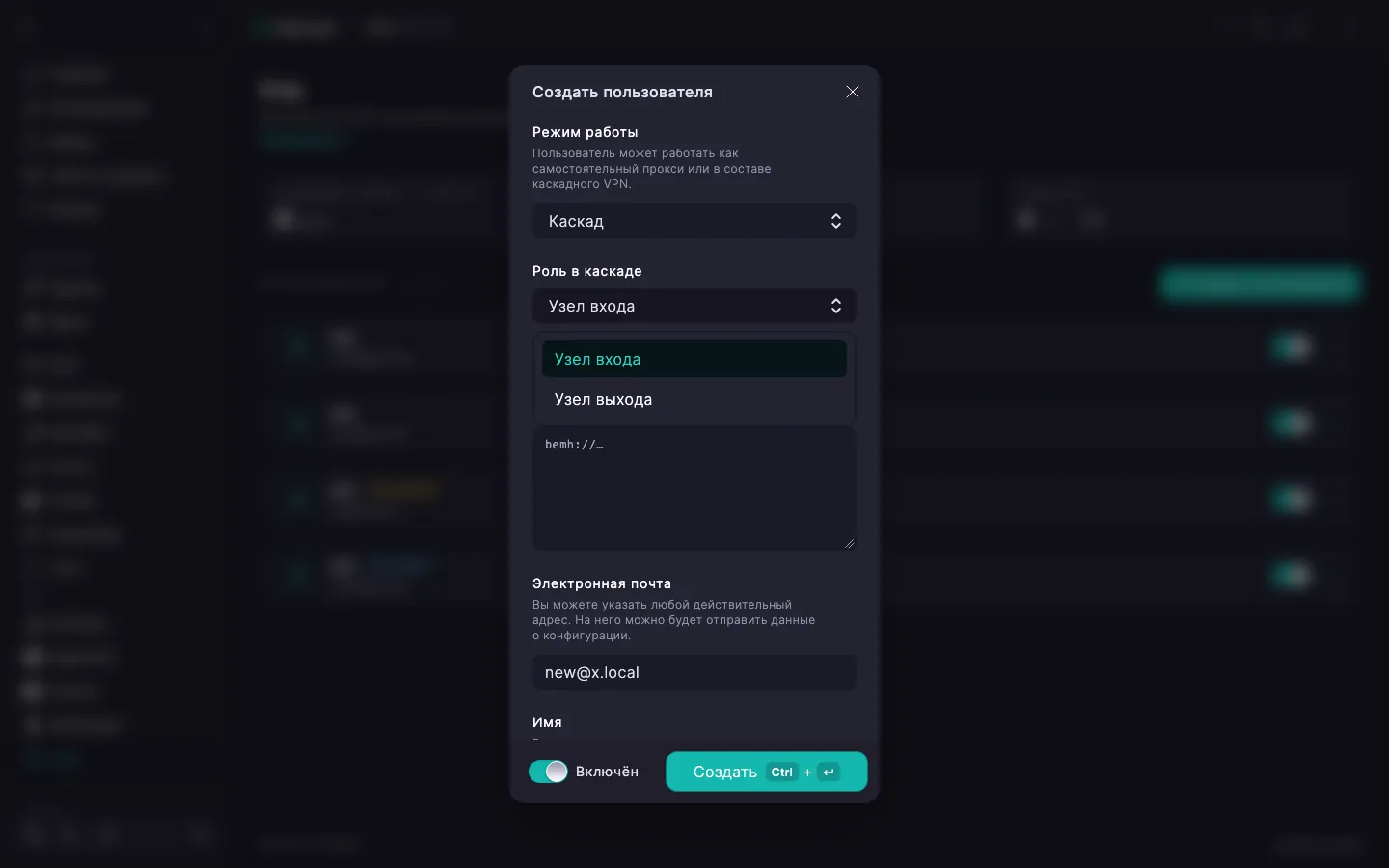Click the Enter key icon in Создать button

pyautogui.click(x=829, y=772)
